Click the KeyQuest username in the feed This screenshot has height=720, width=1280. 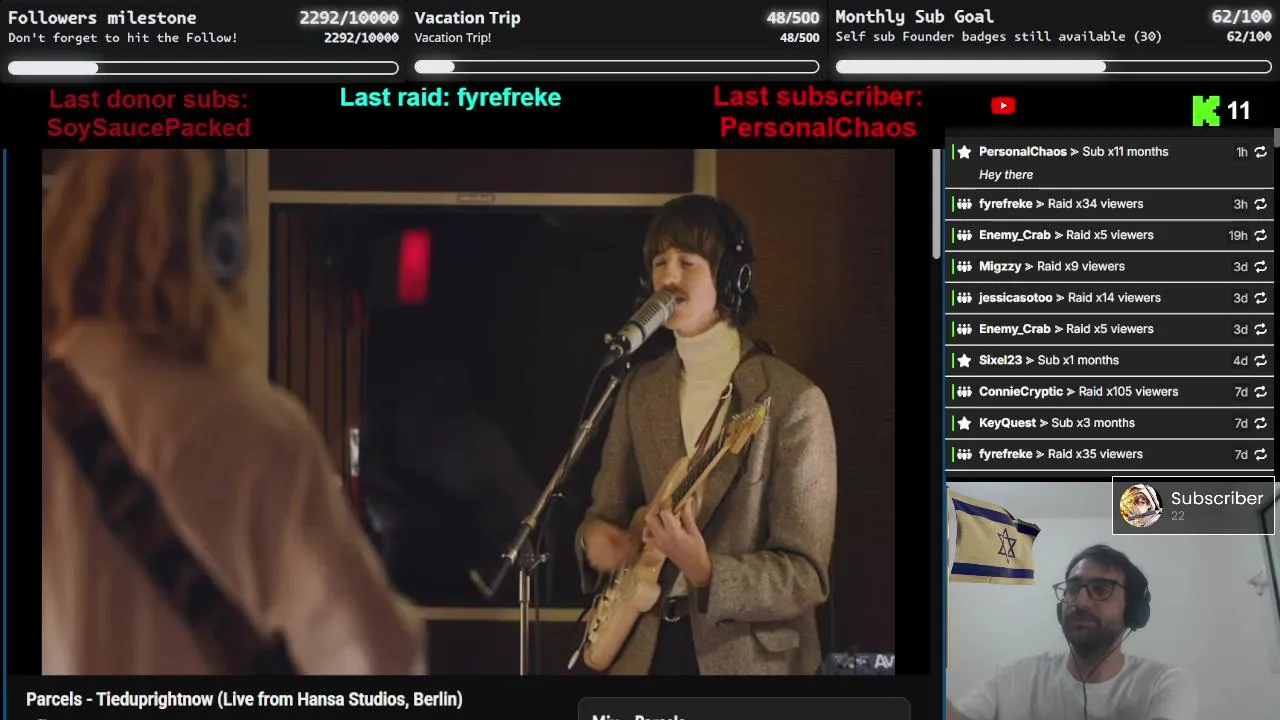[1008, 423]
